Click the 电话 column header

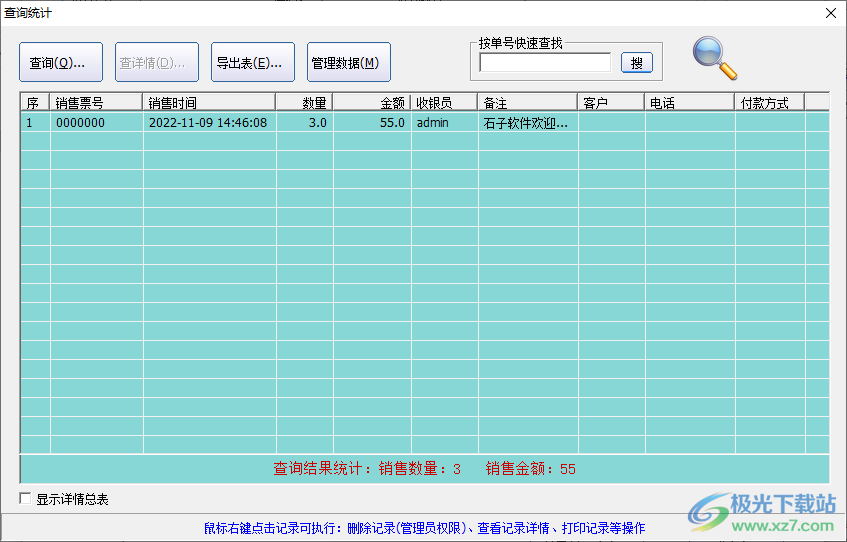[689, 103]
